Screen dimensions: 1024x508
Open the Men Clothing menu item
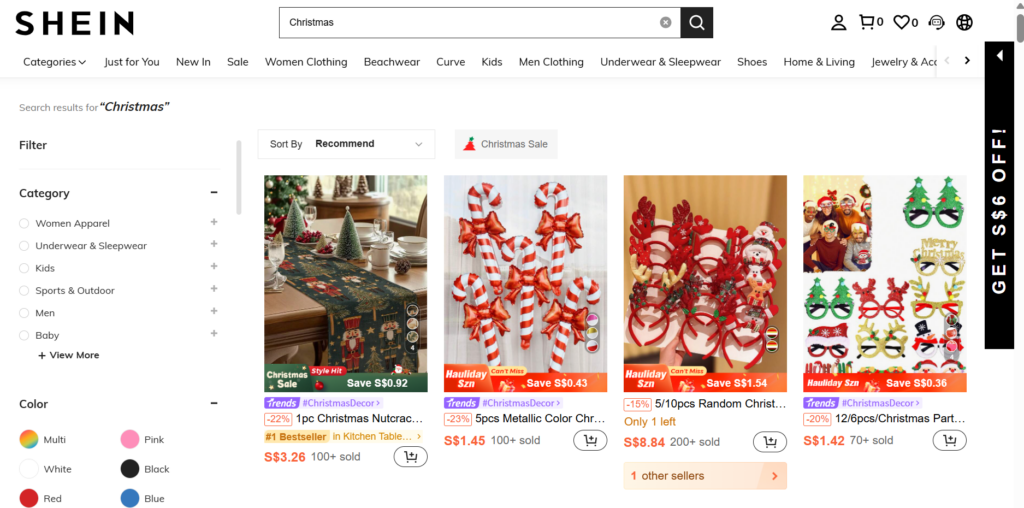pos(551,62)
